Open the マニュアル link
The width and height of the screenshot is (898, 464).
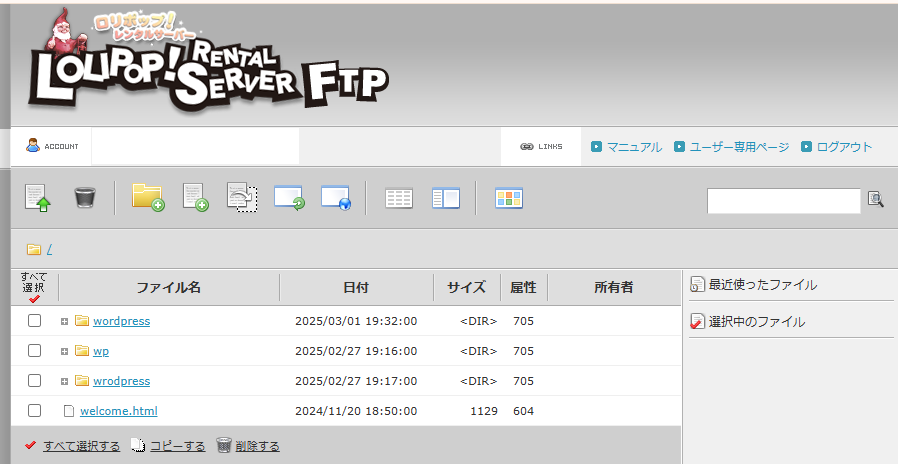click(634, 147)
